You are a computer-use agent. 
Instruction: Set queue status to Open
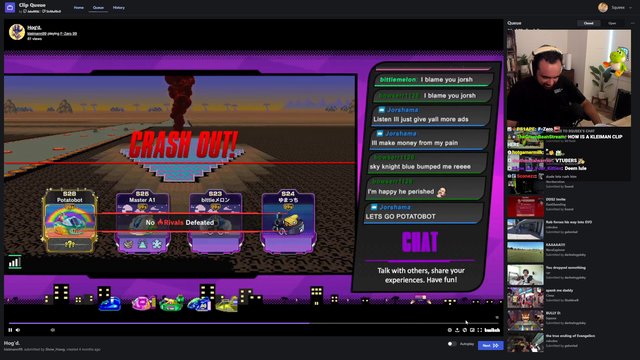(612, 23)
